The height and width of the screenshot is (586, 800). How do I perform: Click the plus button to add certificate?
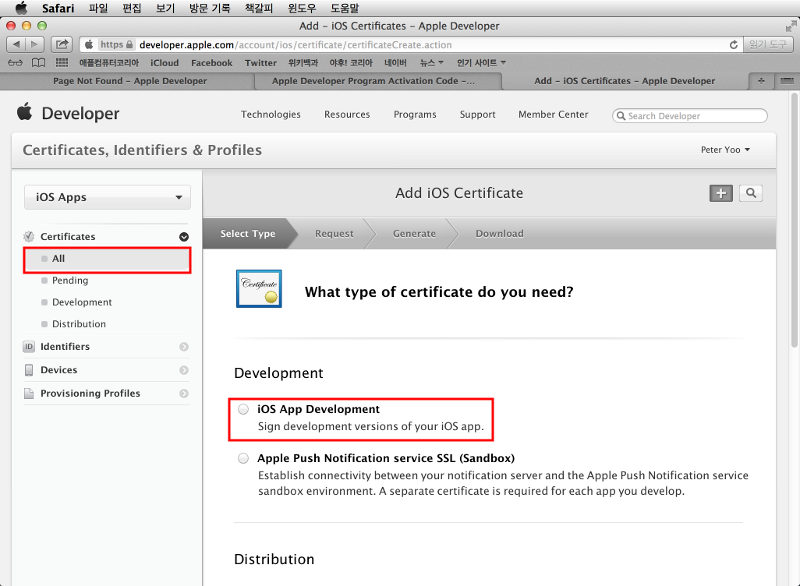721,193
